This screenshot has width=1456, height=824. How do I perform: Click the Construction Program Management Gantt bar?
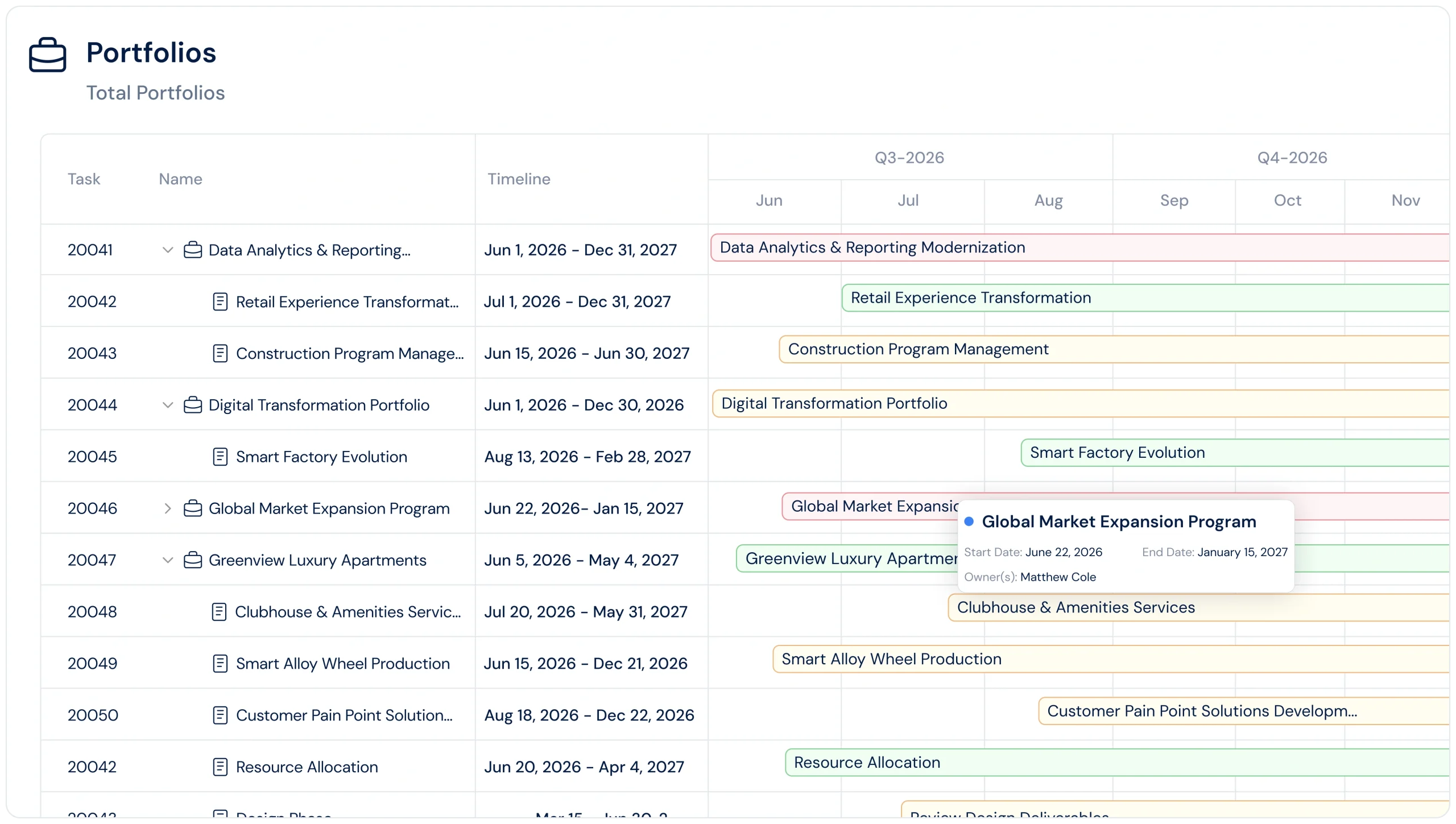pos(1114,349)
